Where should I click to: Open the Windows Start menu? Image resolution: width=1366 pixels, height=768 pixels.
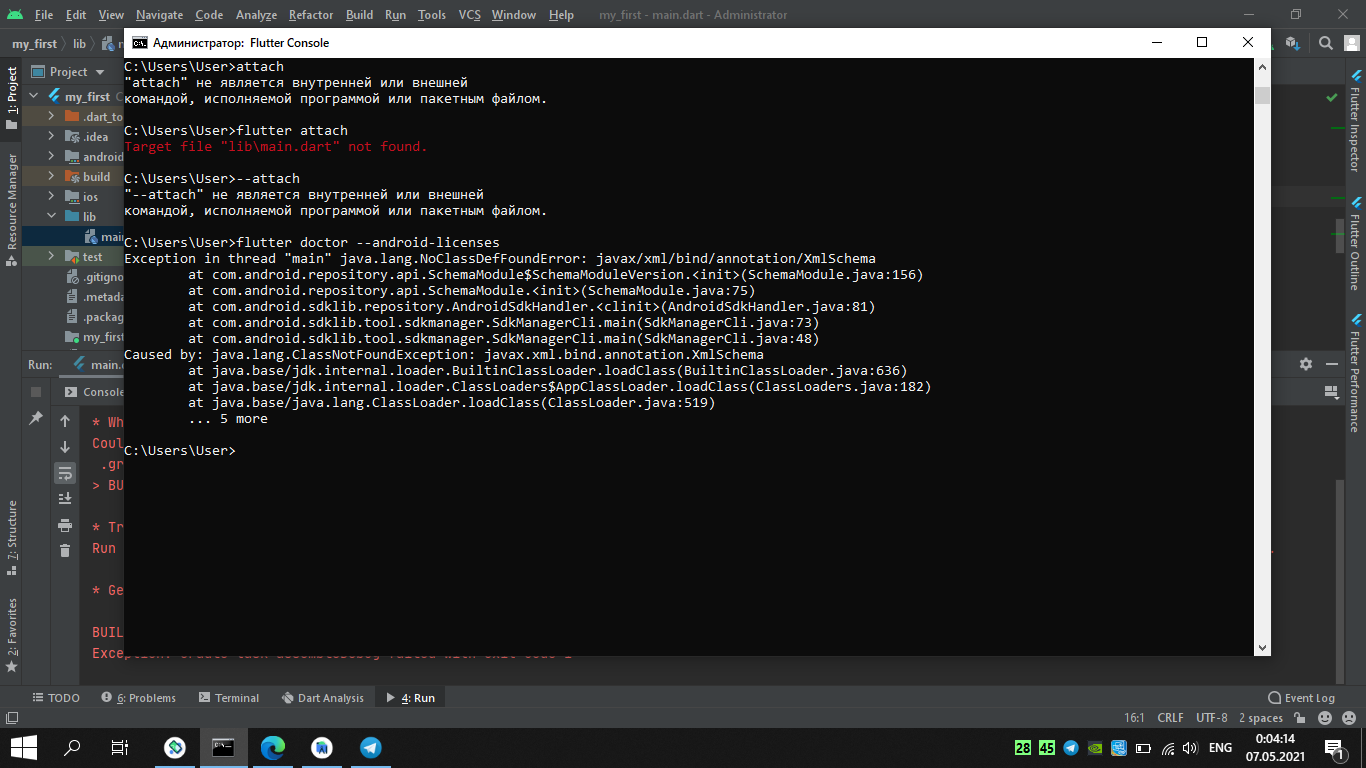coord(23,747)
